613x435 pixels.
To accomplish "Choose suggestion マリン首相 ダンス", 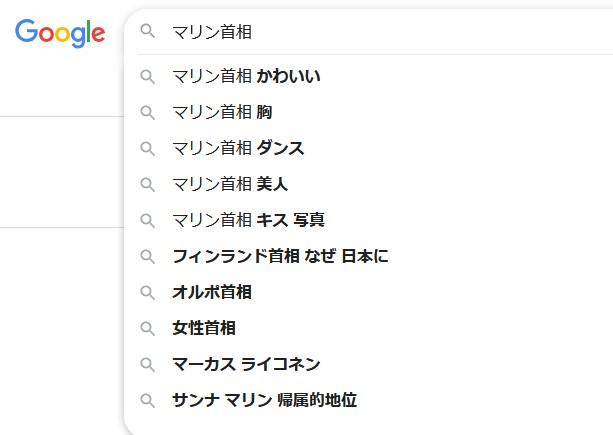I will tap(238, 148).
